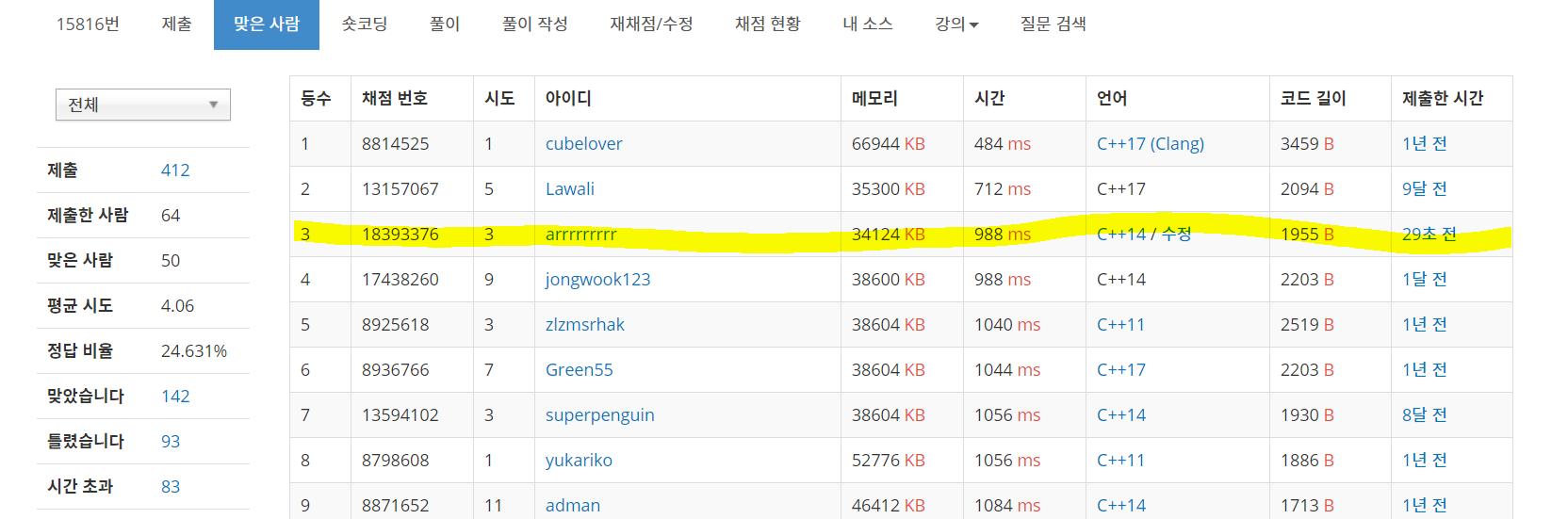The width and height of the screenshot is (1568, 519).
Task: Open user jongwook123's profile
Action: pos(597,280)
